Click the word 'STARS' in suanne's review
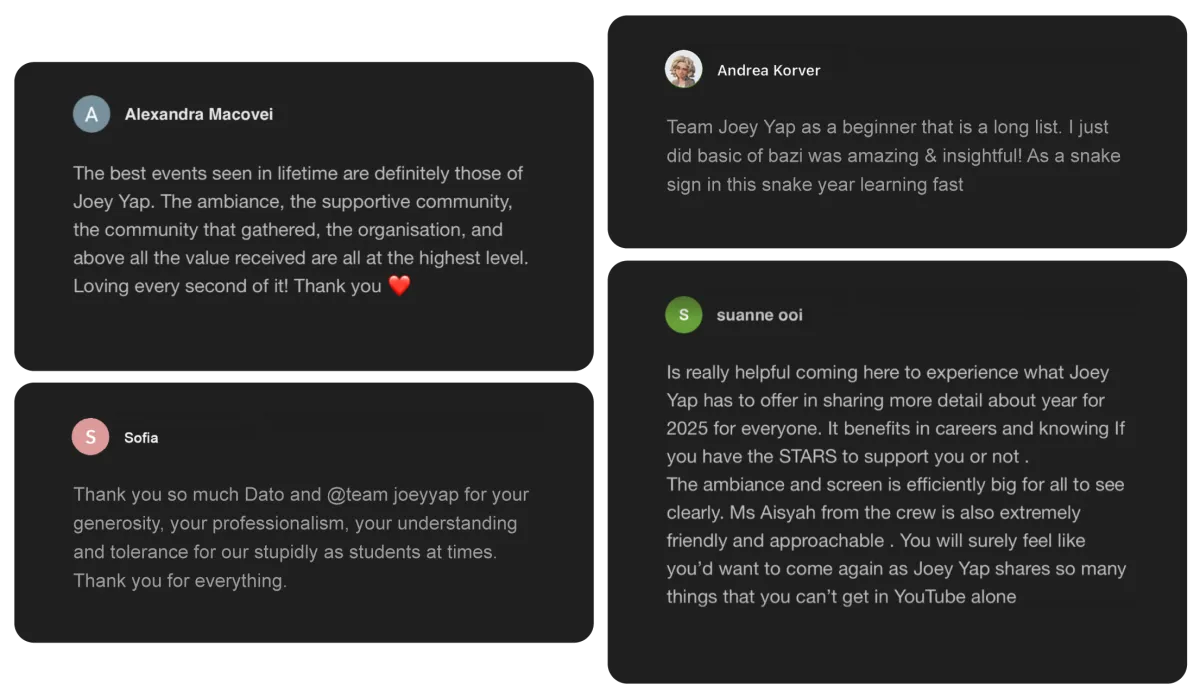The height and width of the screenshot is (698, 1200). click(x=805, y=457)
